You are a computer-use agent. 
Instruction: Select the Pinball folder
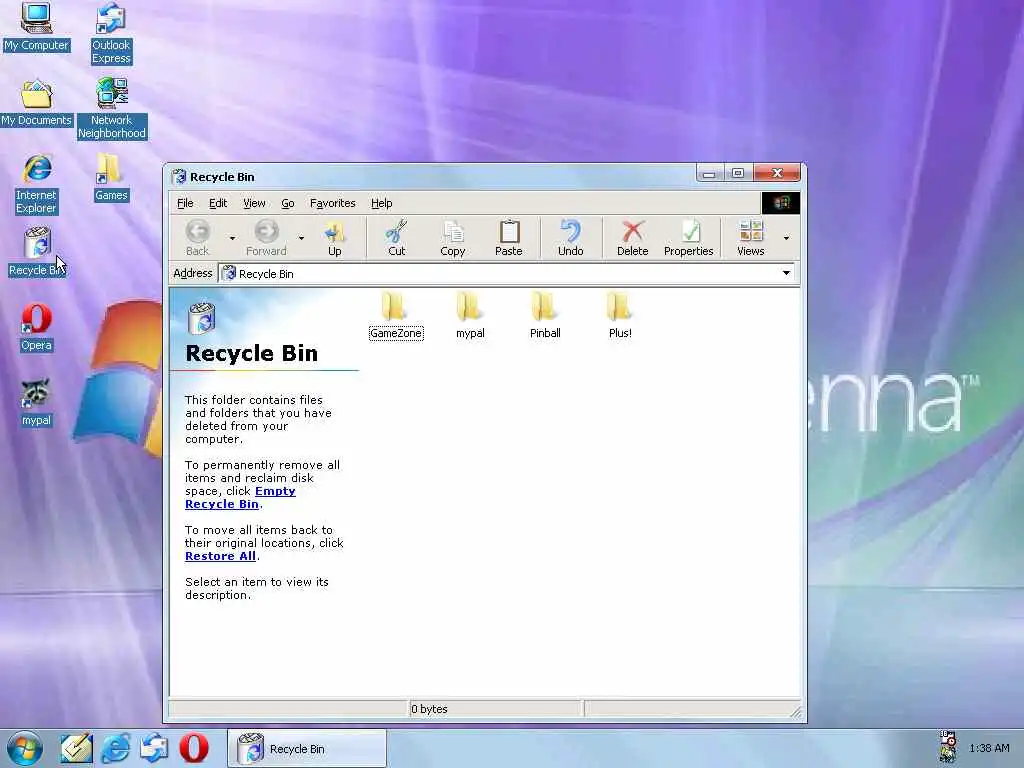pos(545,315)
